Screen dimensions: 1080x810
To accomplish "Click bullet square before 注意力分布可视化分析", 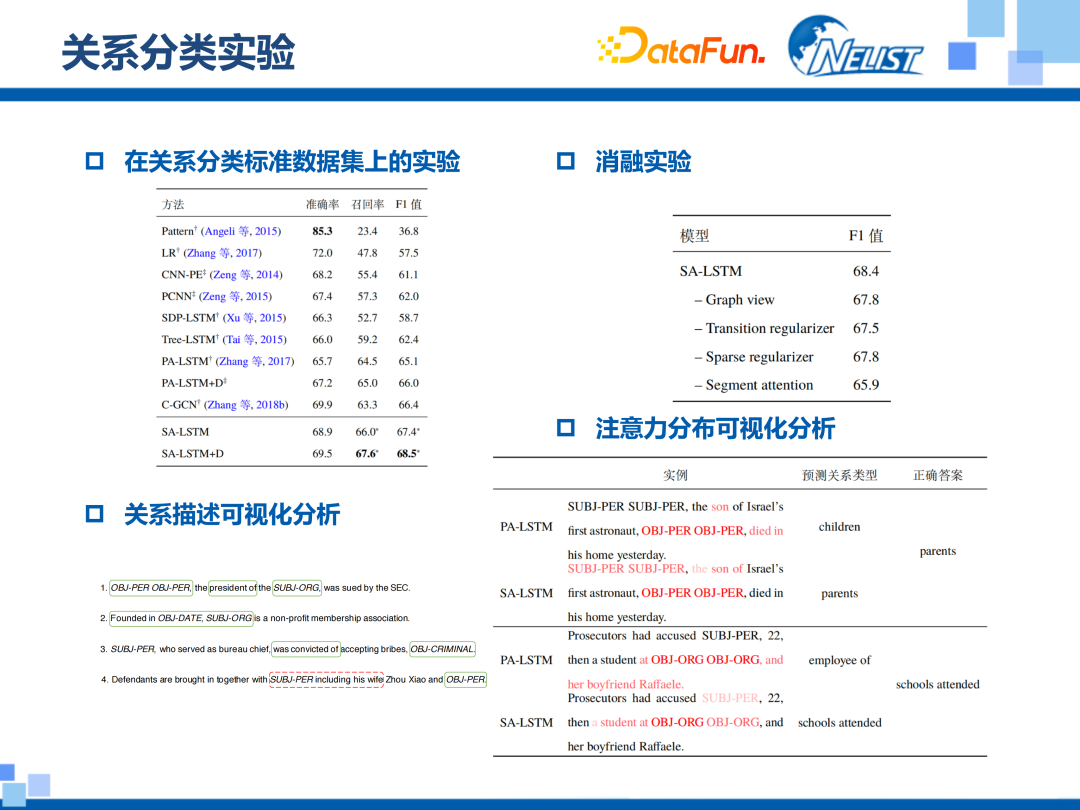I will [565, 428].
